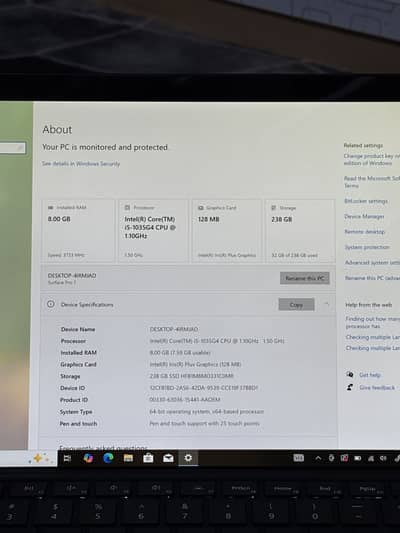Select the Device Name row value
400x533 pixels.
[x=174, y=329]
